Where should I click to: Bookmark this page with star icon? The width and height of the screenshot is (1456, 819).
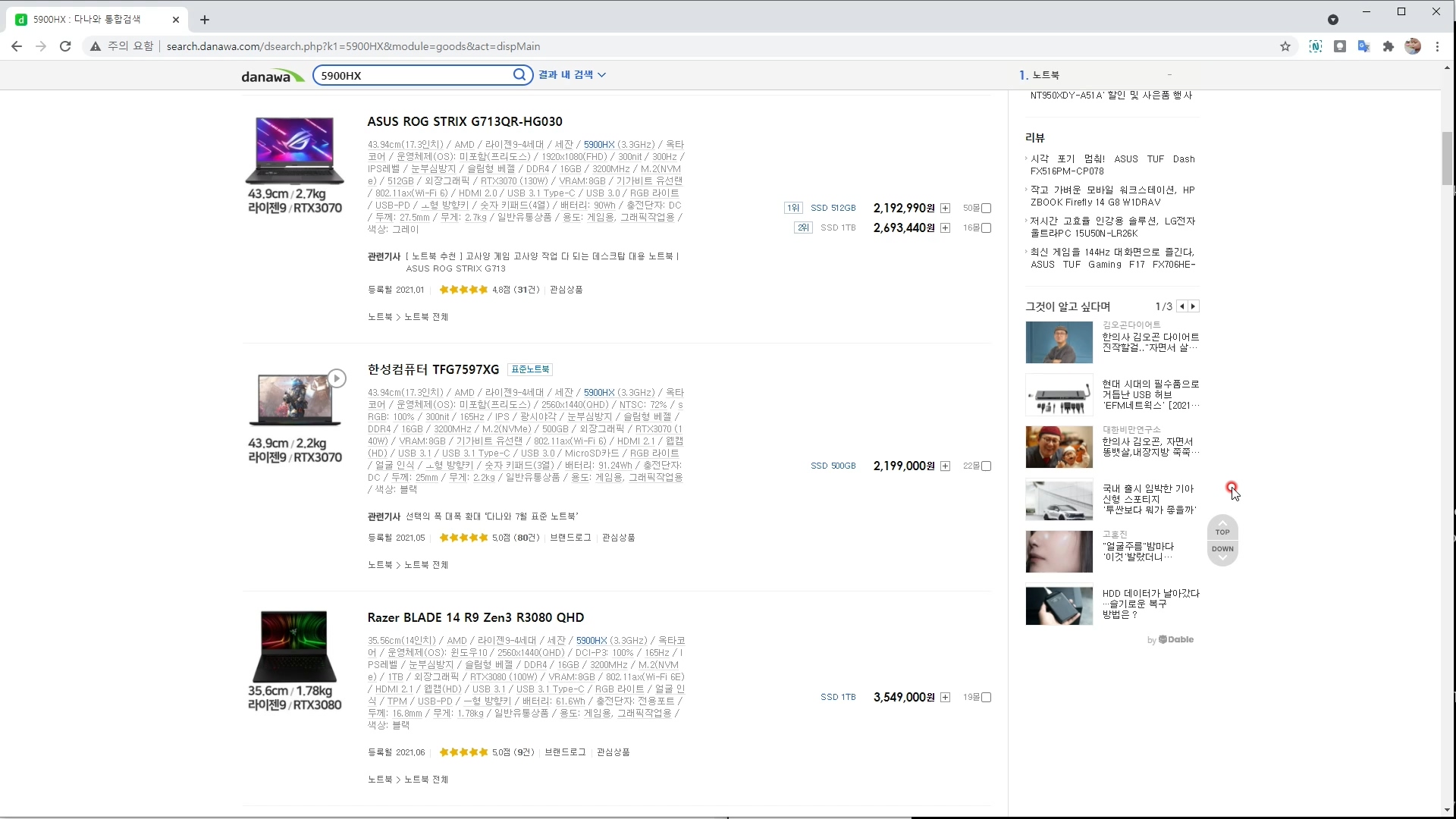click(1285, 46)
